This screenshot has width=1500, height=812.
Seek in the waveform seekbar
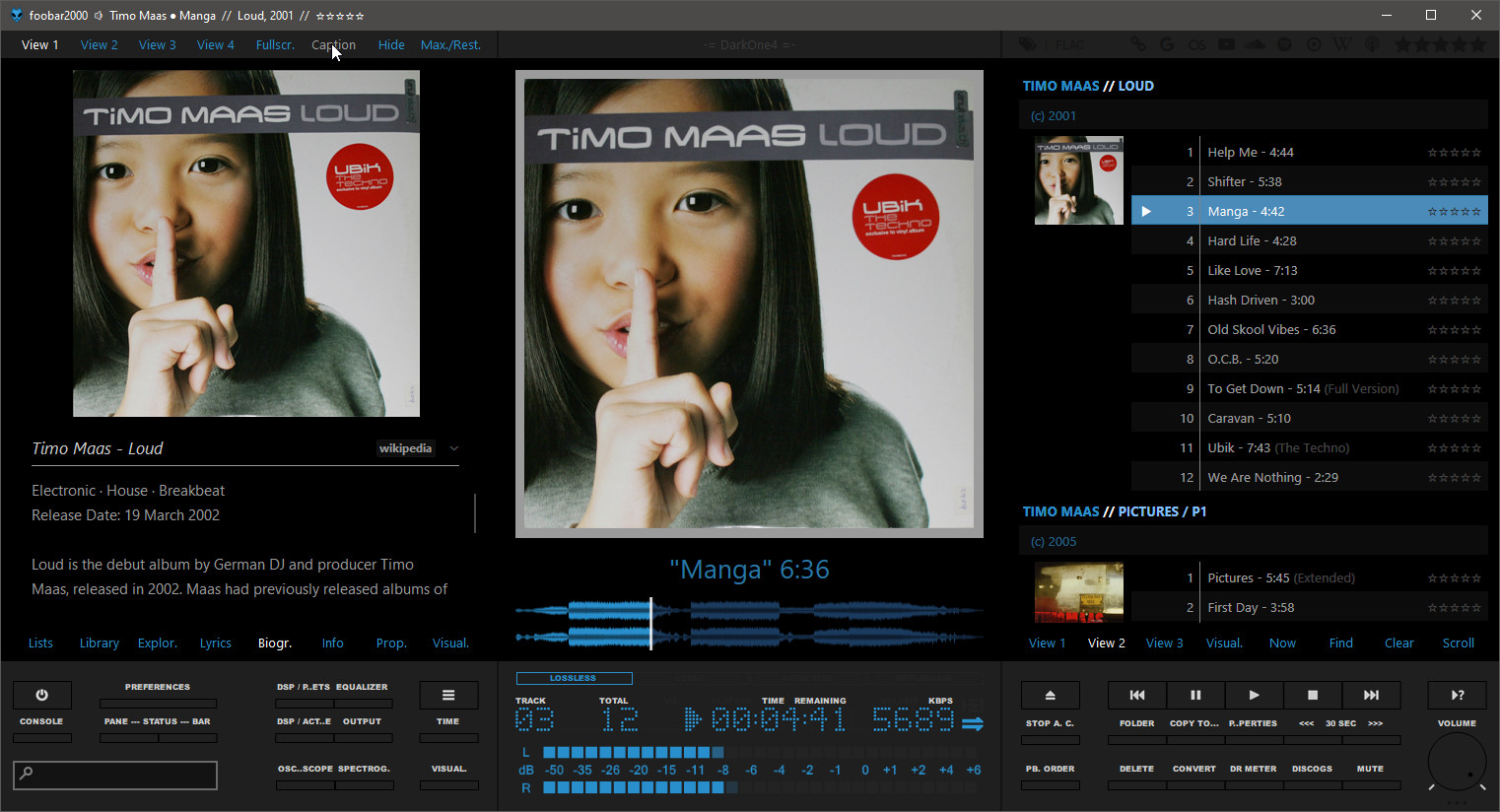click(x=749, y=623)
